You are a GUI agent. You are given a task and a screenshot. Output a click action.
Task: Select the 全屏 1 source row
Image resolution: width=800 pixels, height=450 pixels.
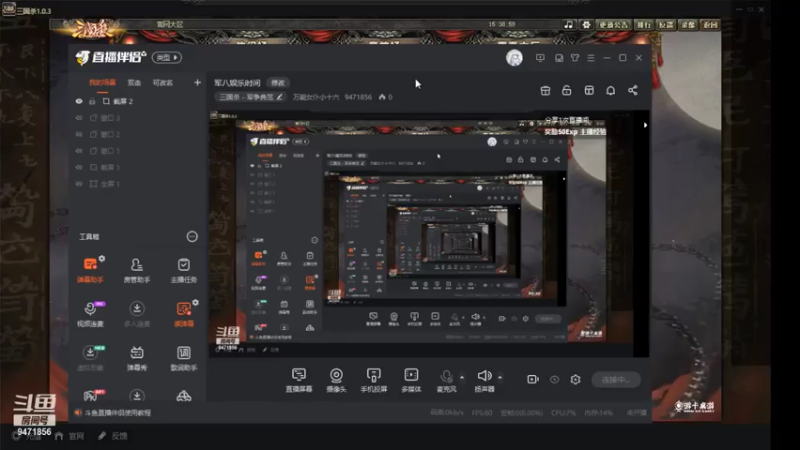pos(137,184)
